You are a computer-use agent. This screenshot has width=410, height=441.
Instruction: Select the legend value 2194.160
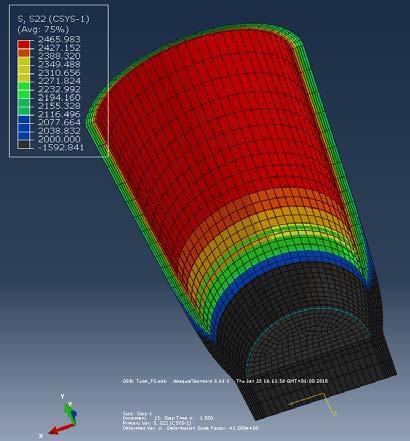(59, 98)
